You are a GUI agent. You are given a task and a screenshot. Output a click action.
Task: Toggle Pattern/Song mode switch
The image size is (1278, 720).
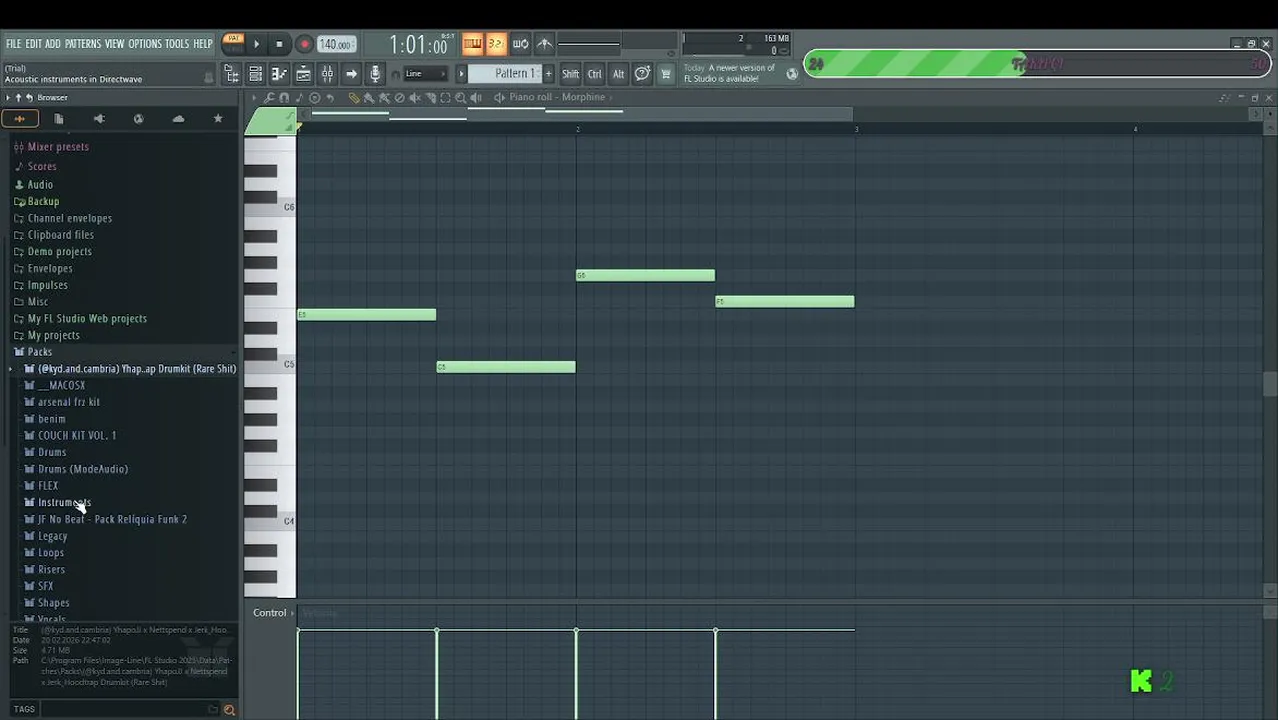coord(233,43)
